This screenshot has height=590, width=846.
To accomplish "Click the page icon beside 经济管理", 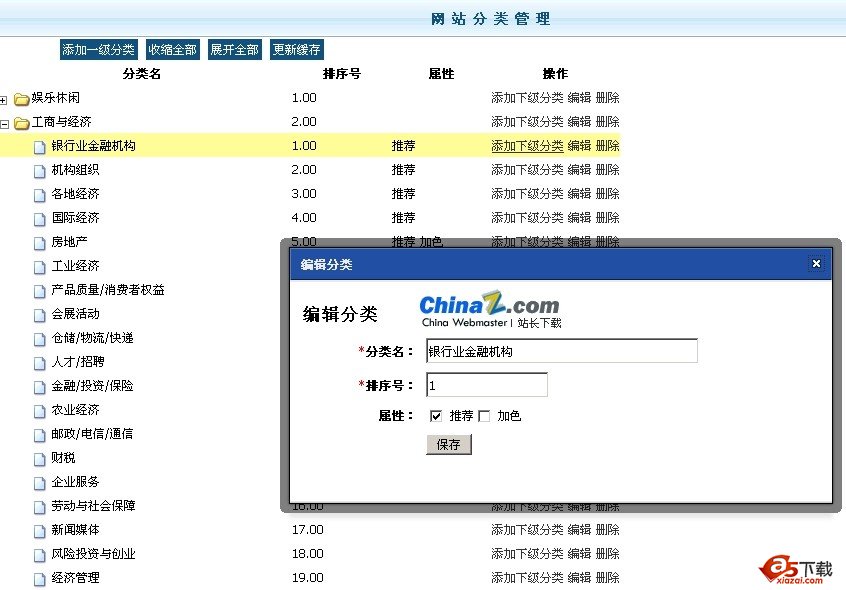I will (x=39, y=579).
